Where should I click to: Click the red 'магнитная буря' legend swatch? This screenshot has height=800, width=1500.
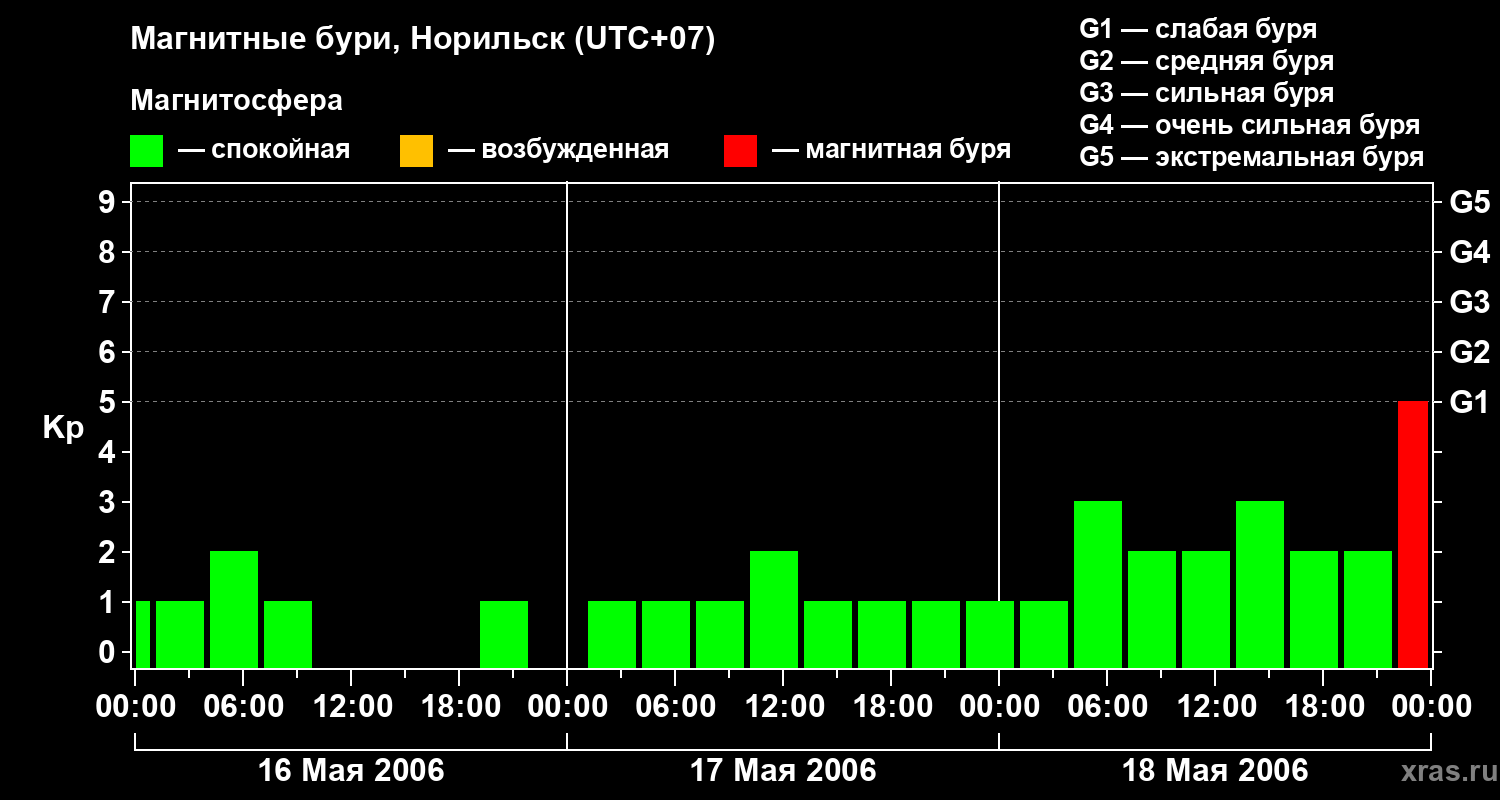(x=741, y=151)
